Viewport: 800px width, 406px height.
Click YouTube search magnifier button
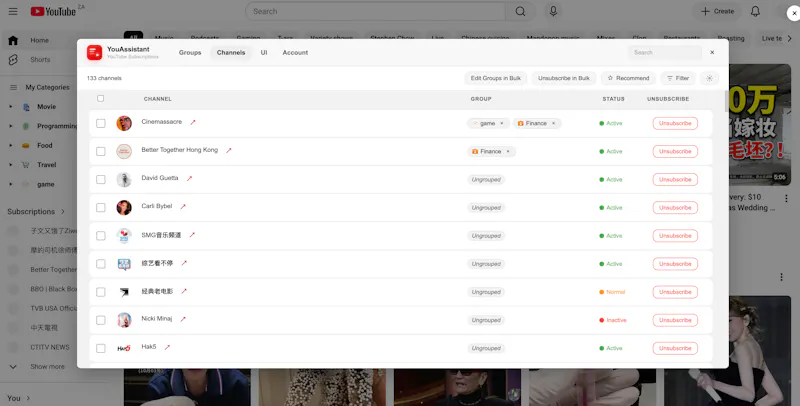pyautogui.click(x=520, y=11)
